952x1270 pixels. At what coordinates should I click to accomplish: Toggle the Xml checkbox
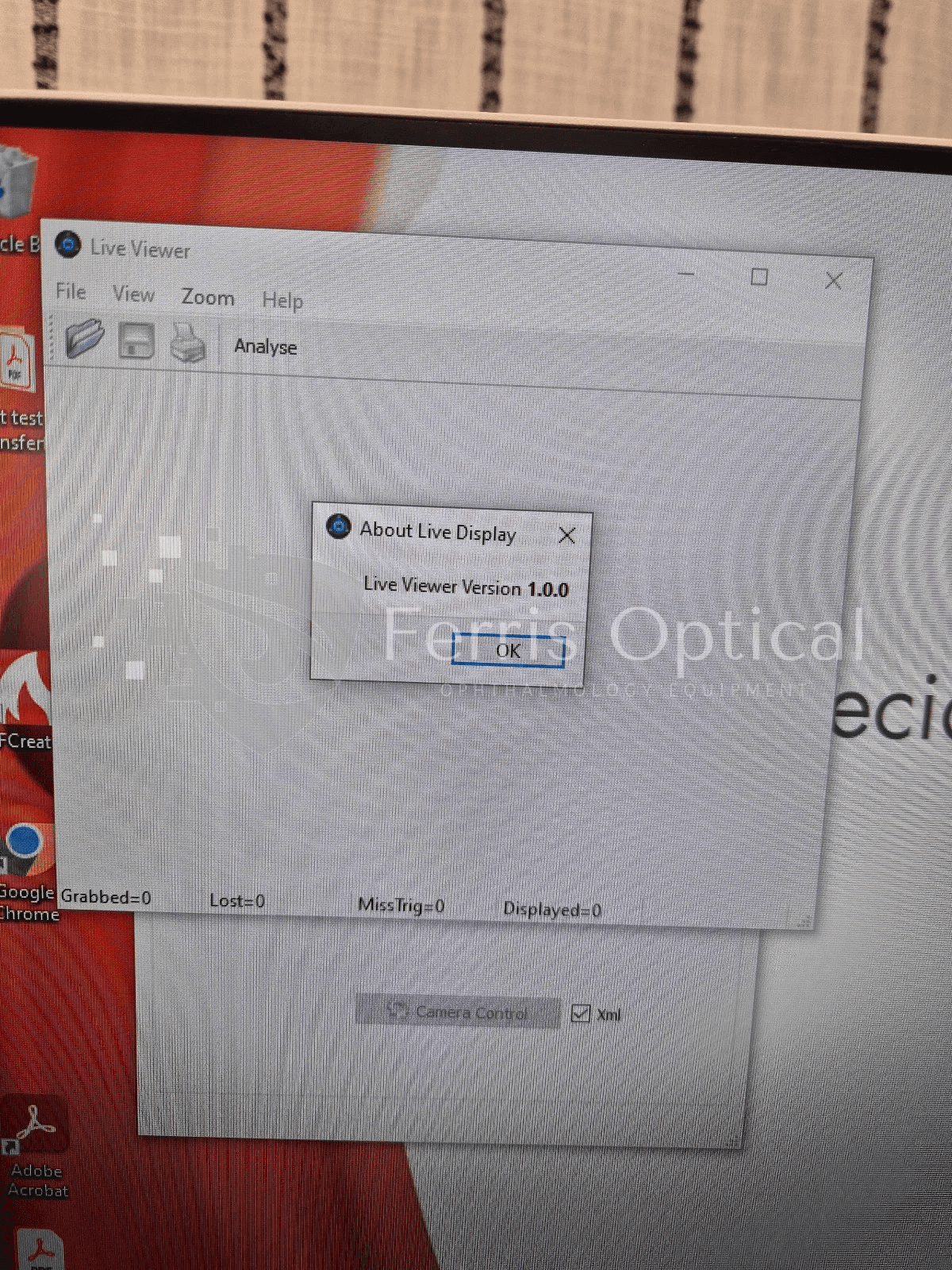pos(581,1013)
